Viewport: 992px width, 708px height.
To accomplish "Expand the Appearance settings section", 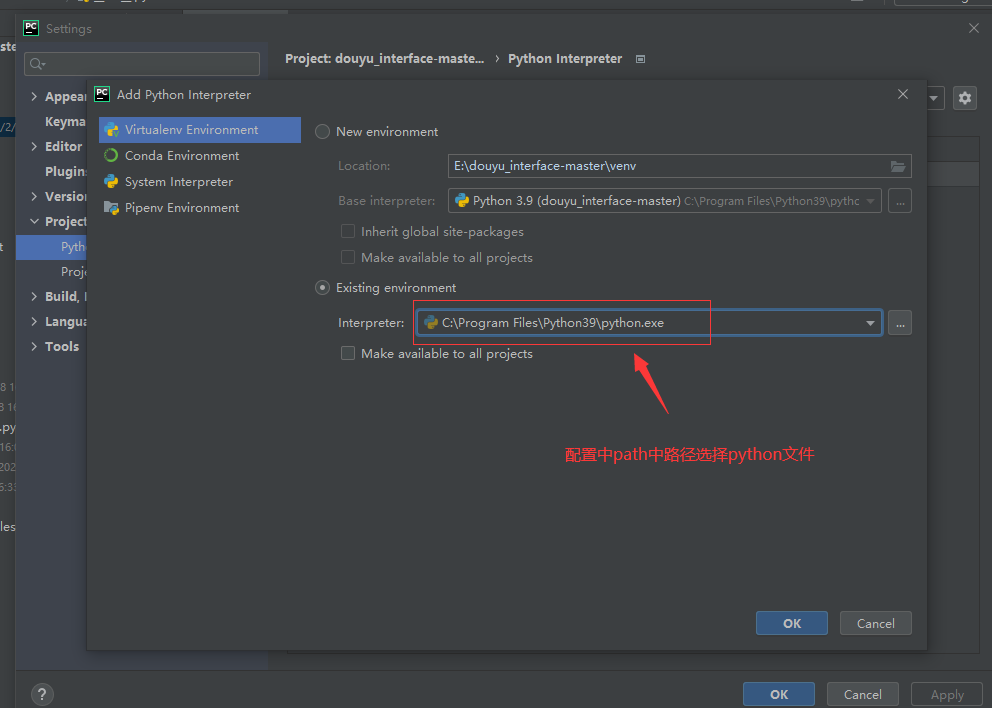I will pyautogui.click(x=34, y=97).
